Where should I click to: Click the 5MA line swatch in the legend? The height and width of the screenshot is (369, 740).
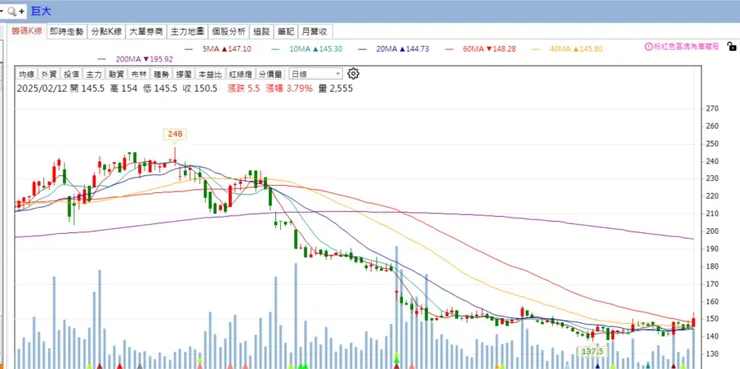pos(189,49)
